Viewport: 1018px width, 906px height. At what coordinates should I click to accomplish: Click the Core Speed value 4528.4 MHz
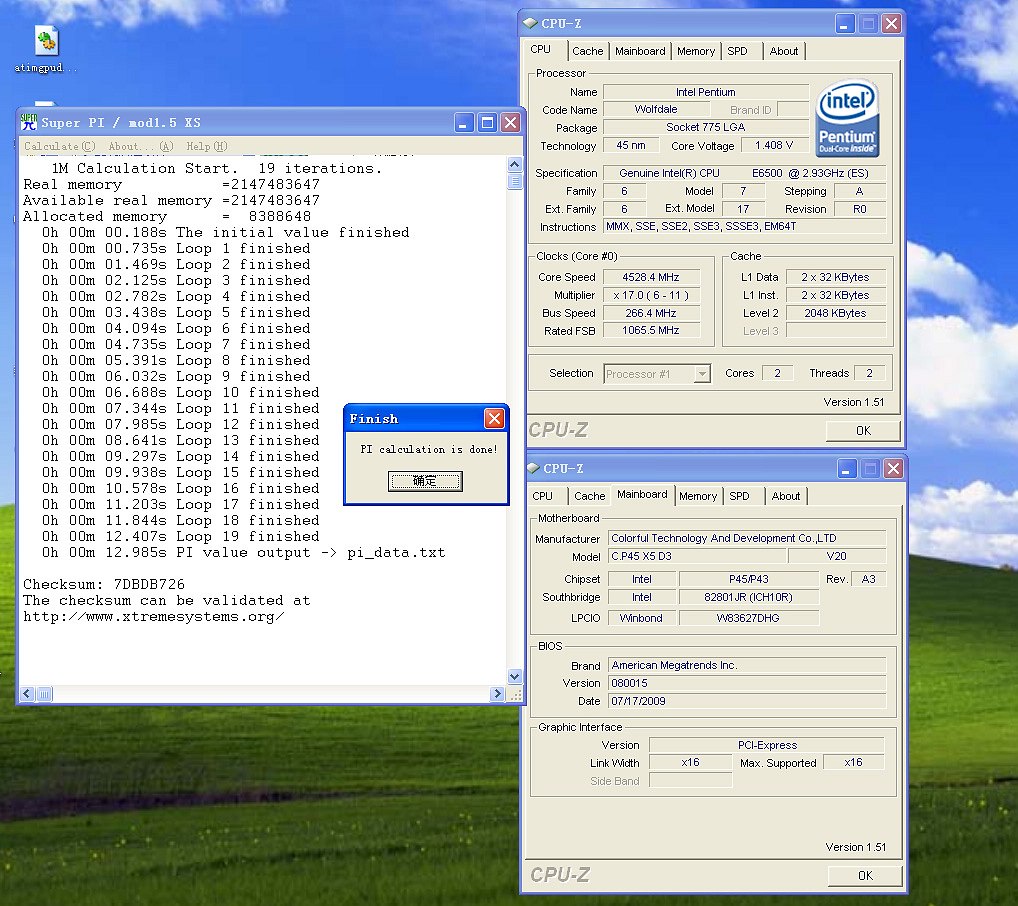(x=651, y=277)
